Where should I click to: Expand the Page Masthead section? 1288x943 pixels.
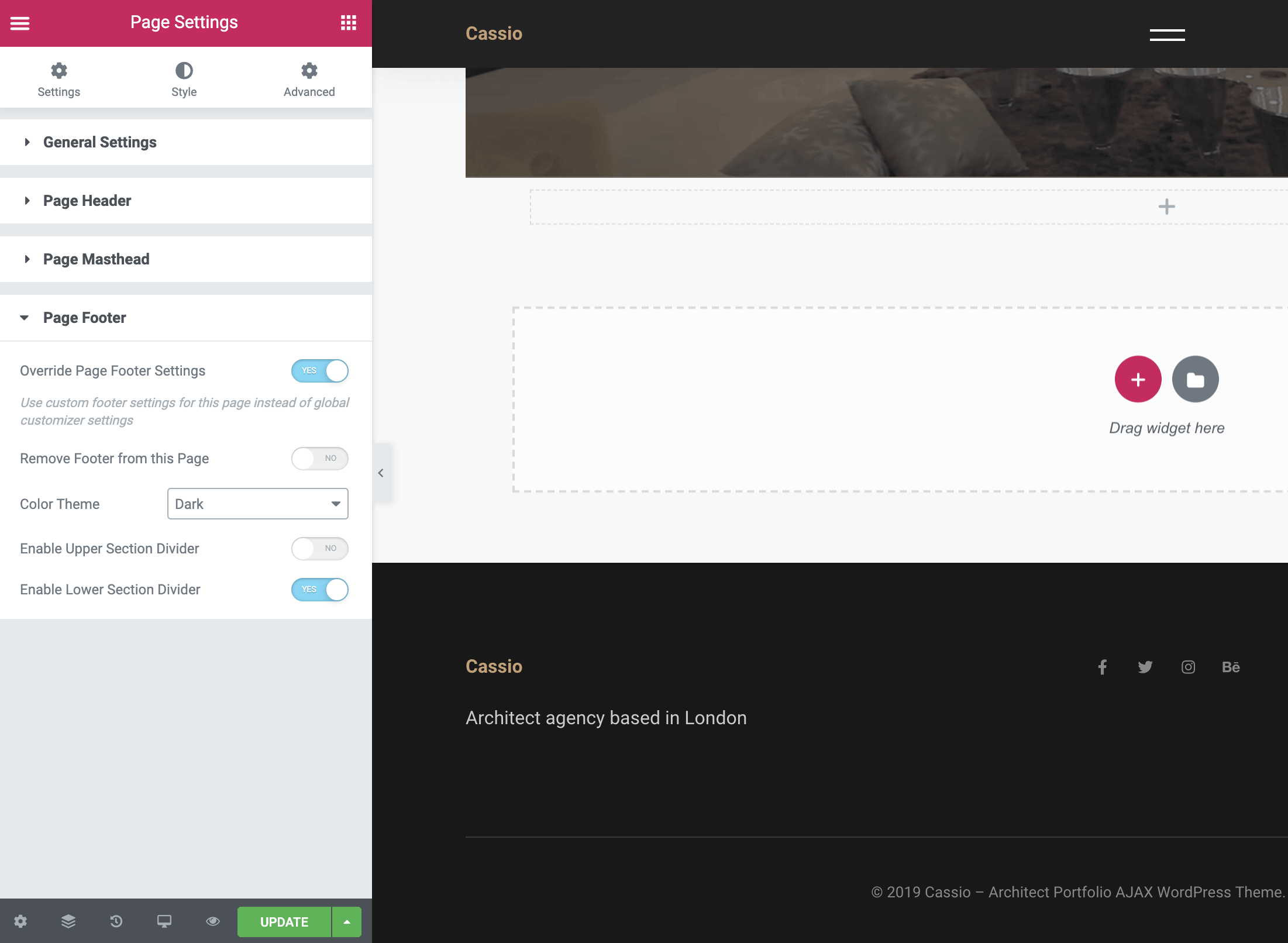(x=96, y=259)
